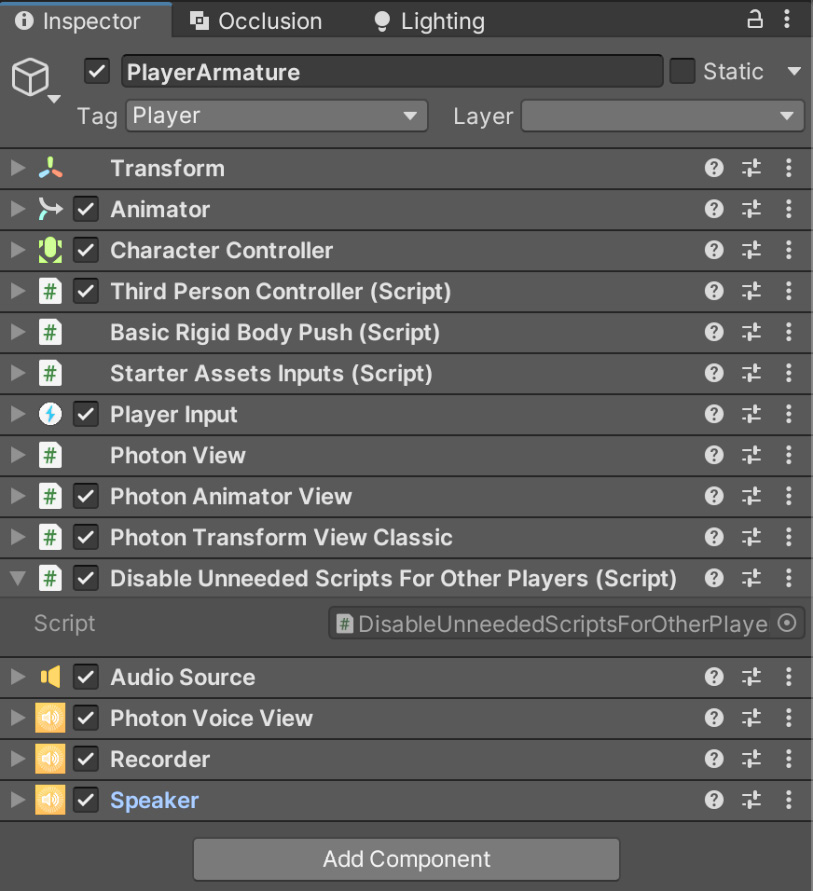Open Inspector panel more options menu
The height and width of the screenshot is (891, 813).
[787, 19]
